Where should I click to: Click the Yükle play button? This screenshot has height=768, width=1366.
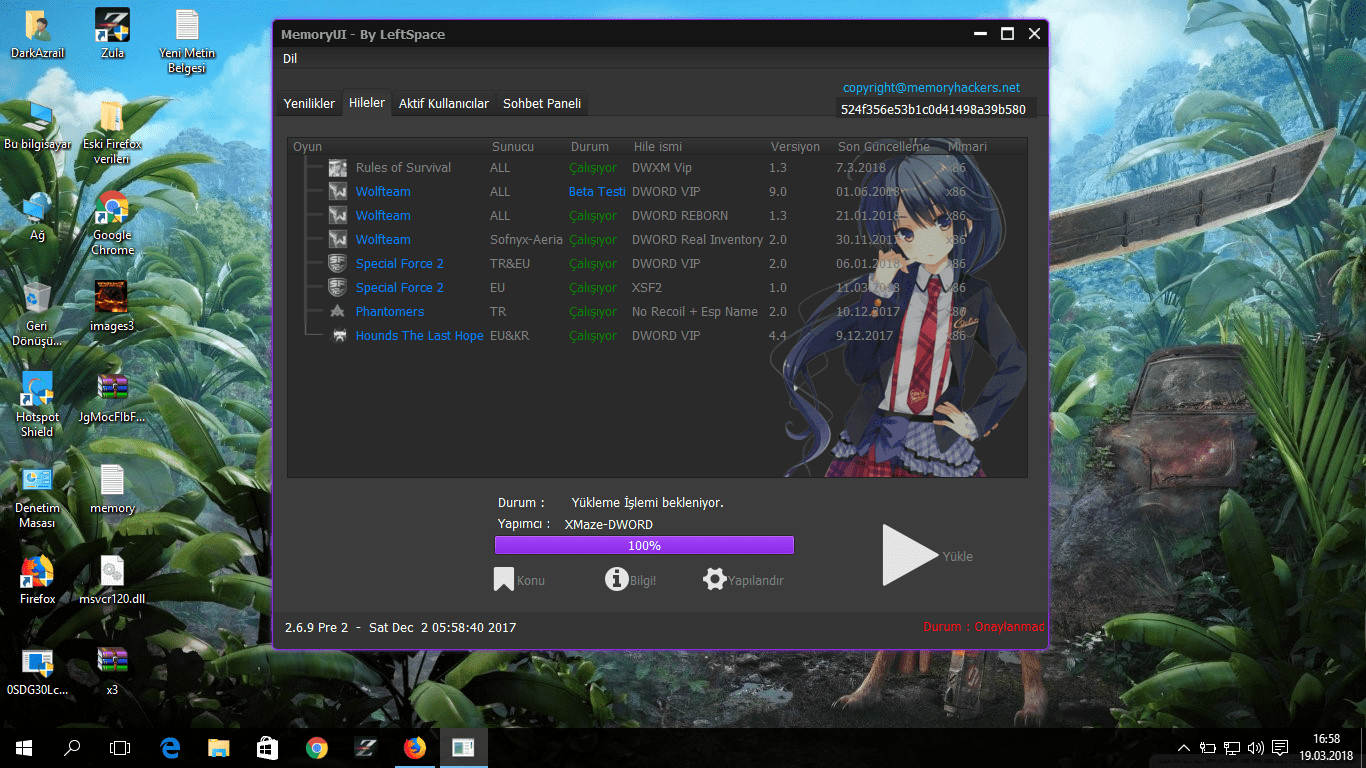click(x=908, y=555)
